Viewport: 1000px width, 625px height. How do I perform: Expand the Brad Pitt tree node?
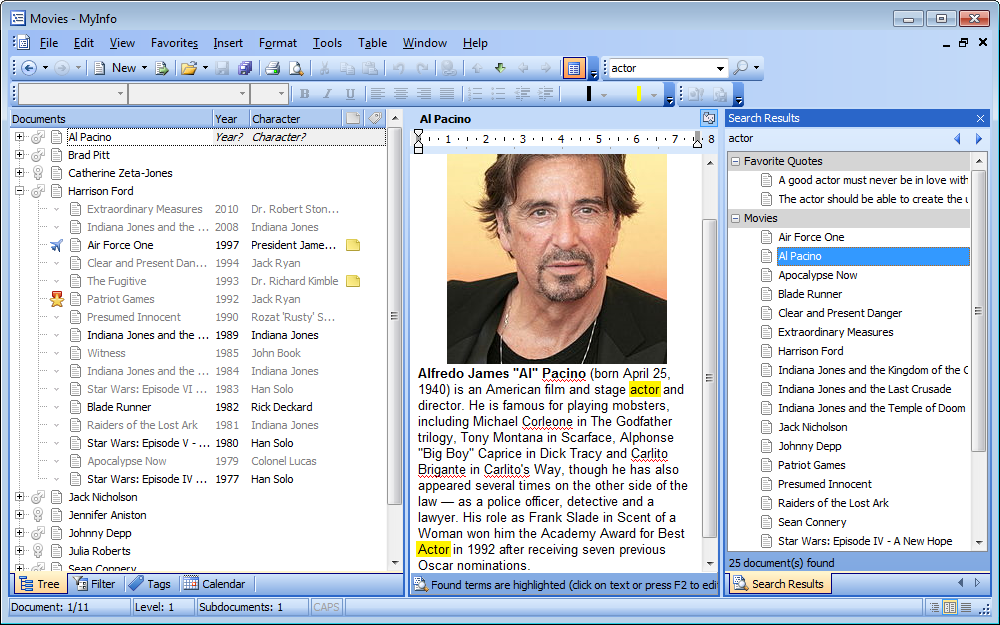pyautogui.click(x=19, y=155)
